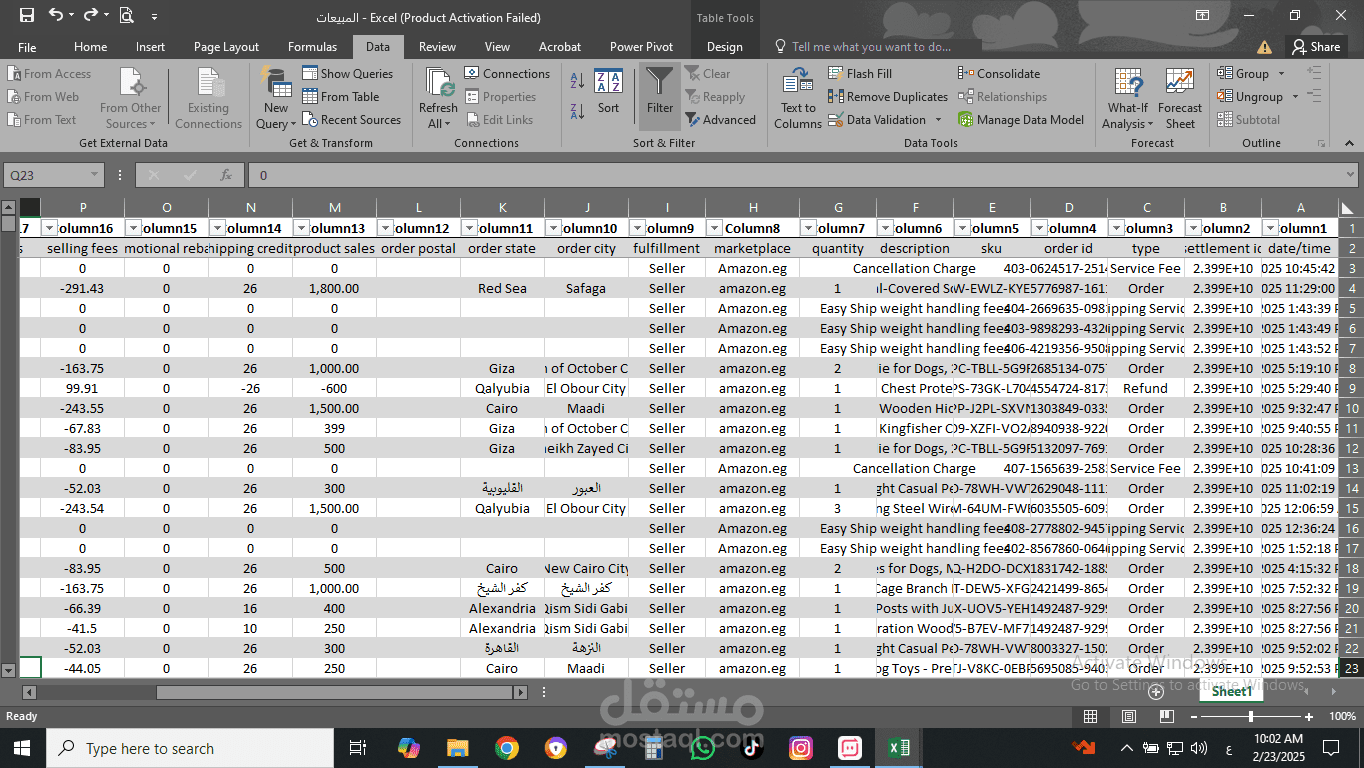Click From Text data import
Image resolution: width=1364 pixels, height=768 pixels.
tap(42, 120)
